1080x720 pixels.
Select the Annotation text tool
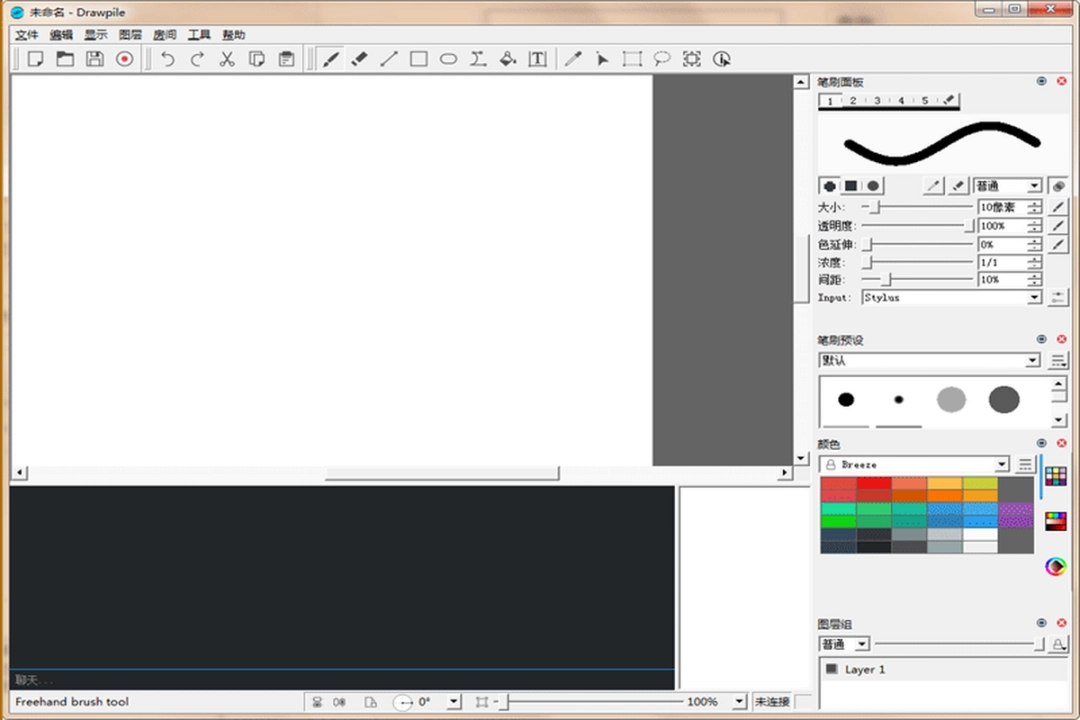tap(537, 59)
